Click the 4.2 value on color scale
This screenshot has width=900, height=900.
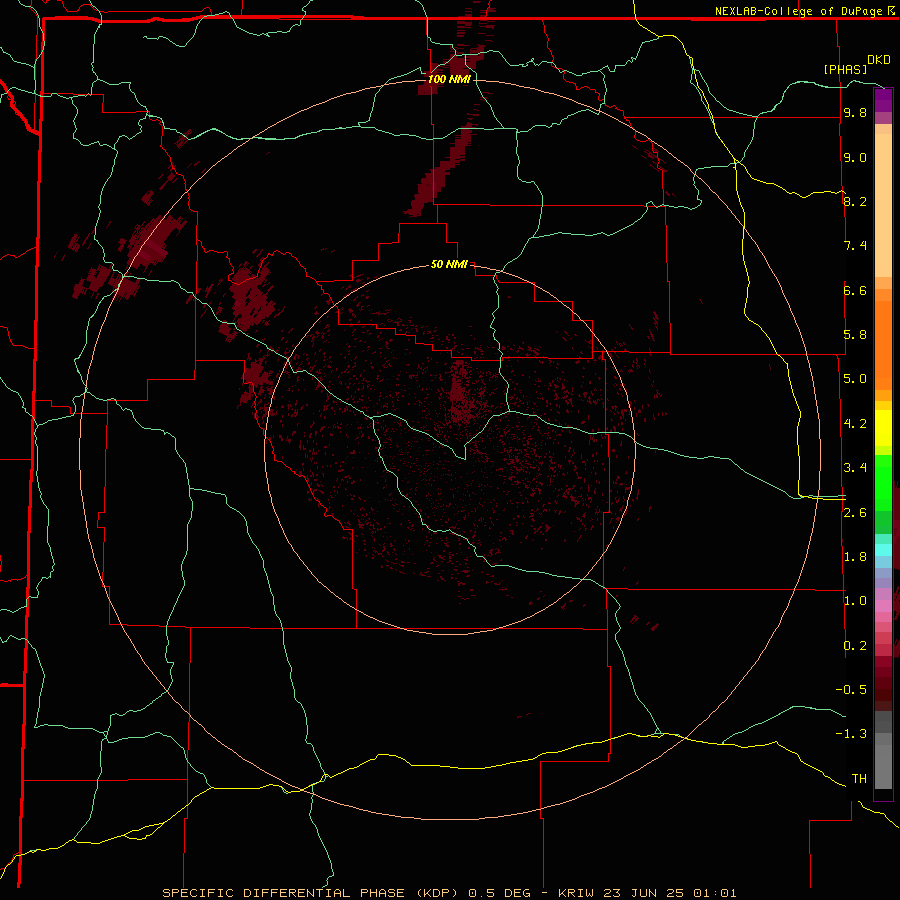[x=855, y=424]
